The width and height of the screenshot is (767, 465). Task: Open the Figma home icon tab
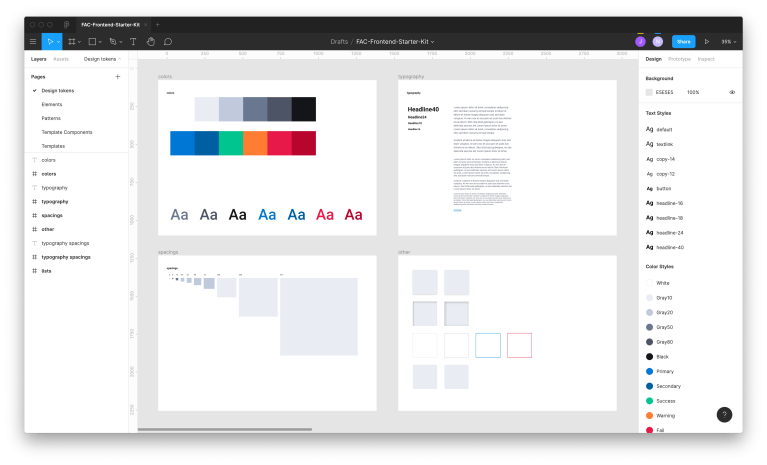click(x=67, y=24)
